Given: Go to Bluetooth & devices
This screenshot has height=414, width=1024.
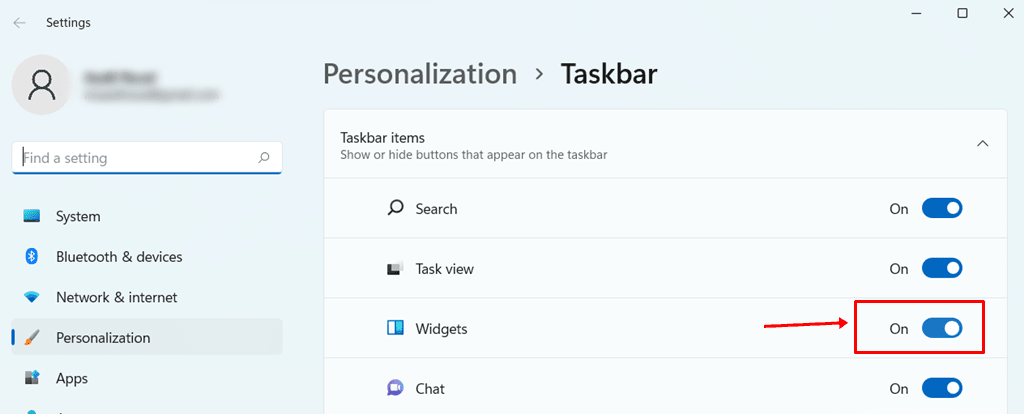Looking at the screenshot, I should [119, 257].
